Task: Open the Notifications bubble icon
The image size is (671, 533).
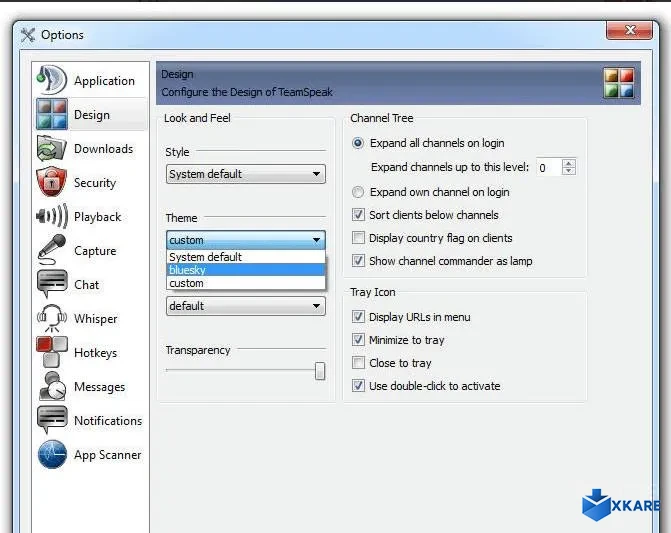Action: pyautogui.click(x=52, y=420)
